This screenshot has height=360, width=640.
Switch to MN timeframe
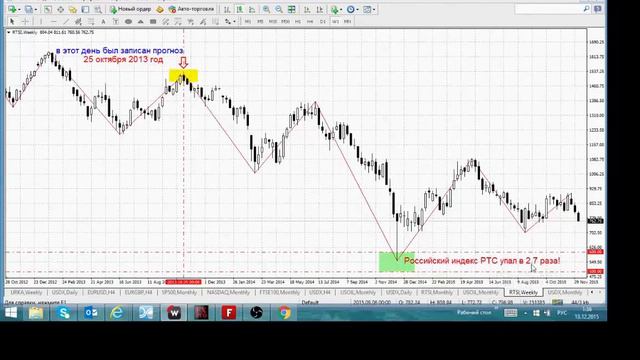pyautogui.click(x=347, y=21)
